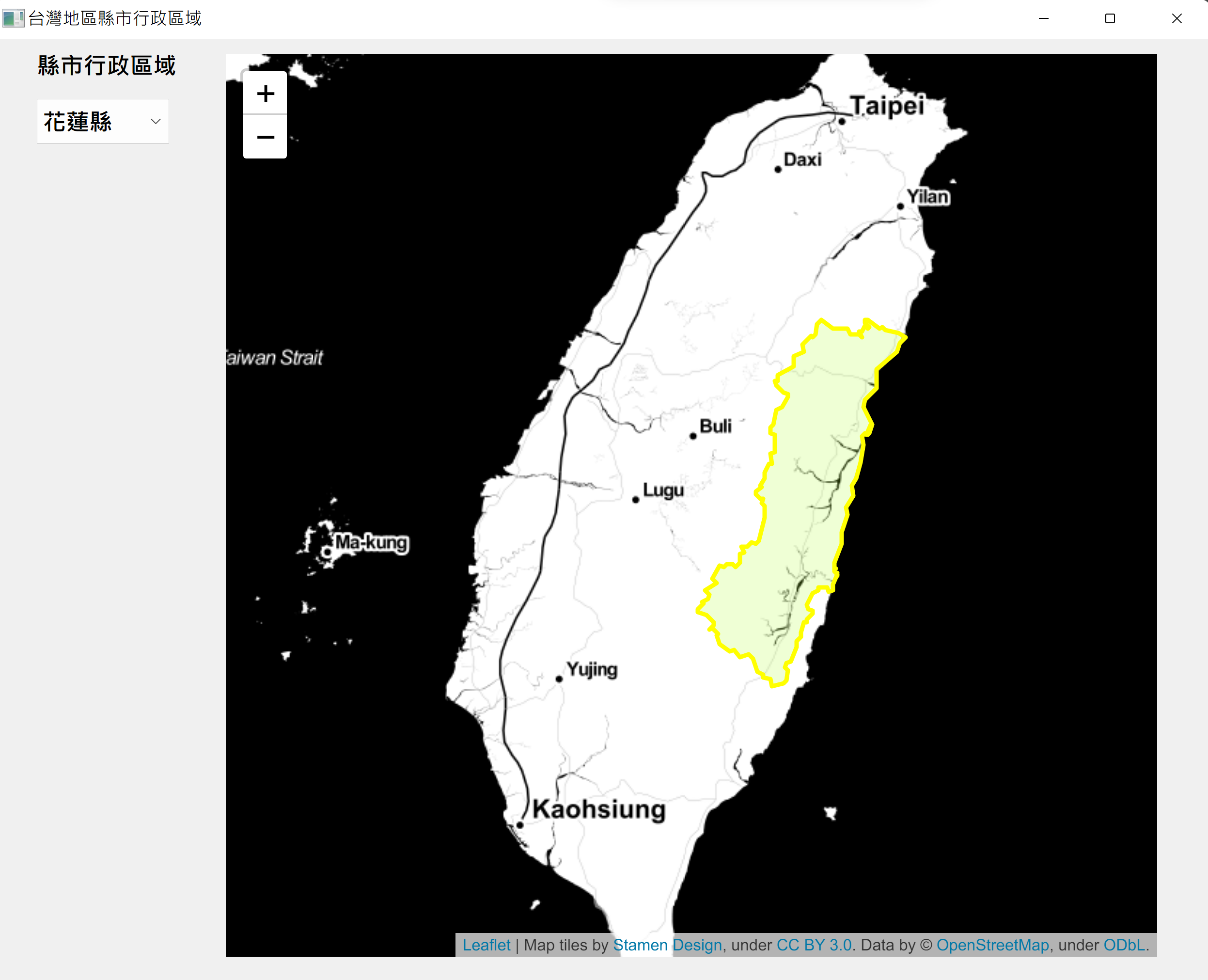1208x980 pixels.
Task: Open the Leaflet attribution link
Action: 486,945
